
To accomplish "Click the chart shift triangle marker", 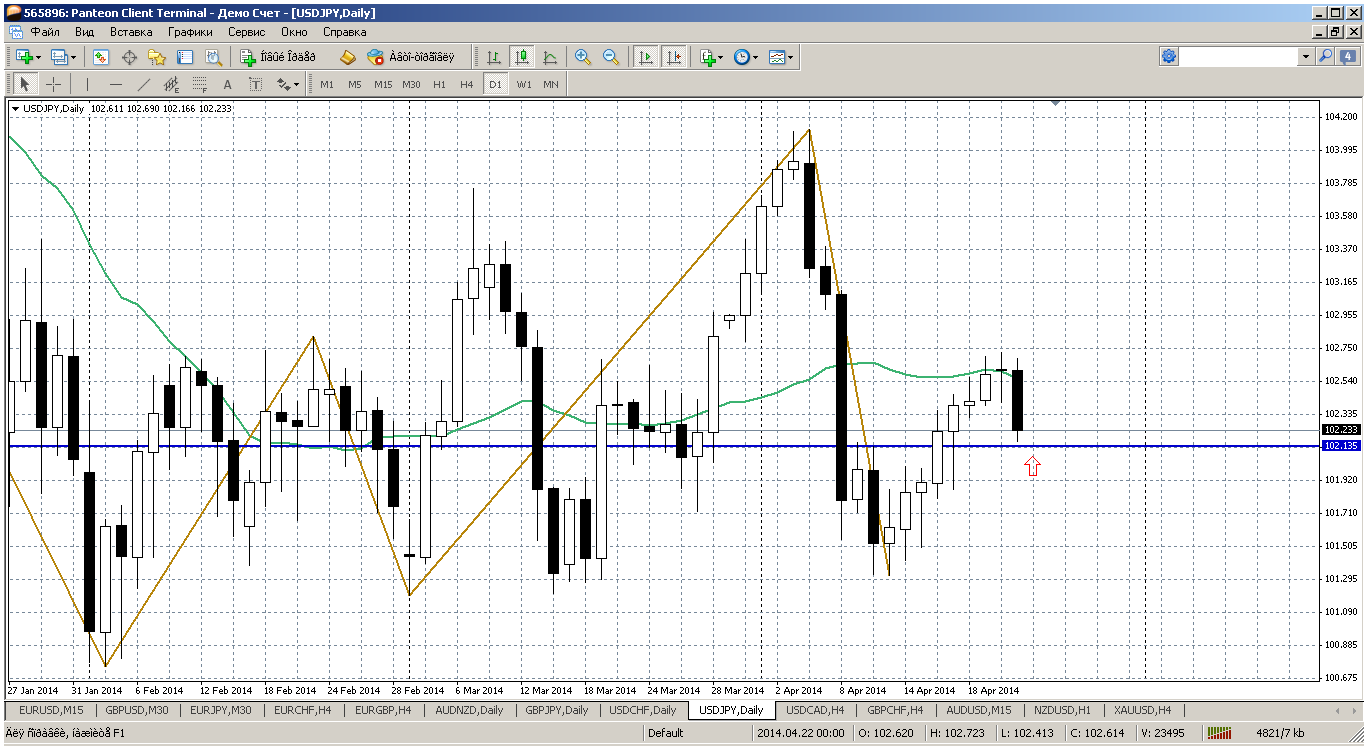I will tap(1055, 102).
